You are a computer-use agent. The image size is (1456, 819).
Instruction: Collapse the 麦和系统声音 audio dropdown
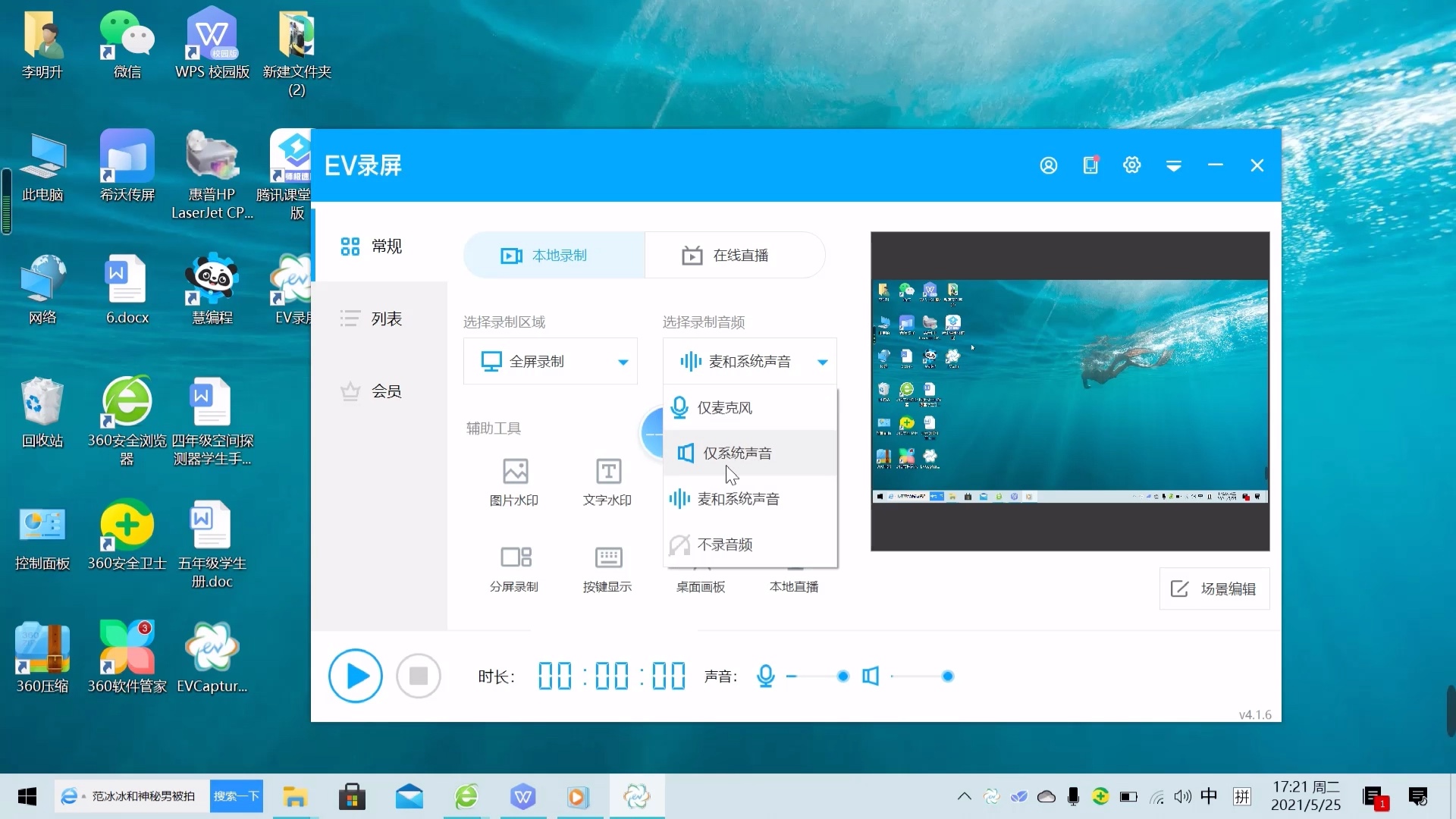pyautogui.click(x=750, y=362)
